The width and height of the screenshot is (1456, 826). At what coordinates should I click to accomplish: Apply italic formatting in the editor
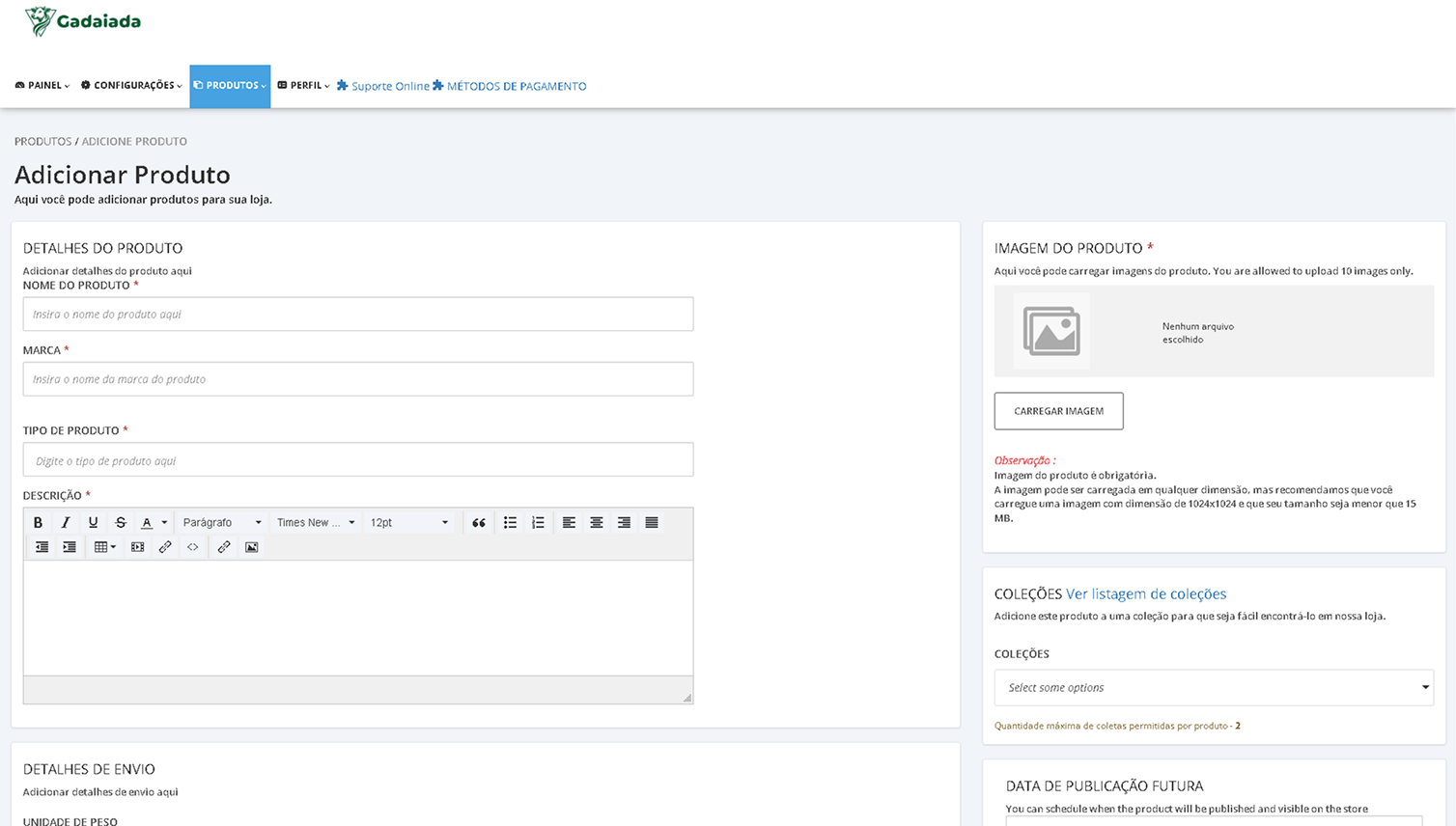click(x=66, y=522)
